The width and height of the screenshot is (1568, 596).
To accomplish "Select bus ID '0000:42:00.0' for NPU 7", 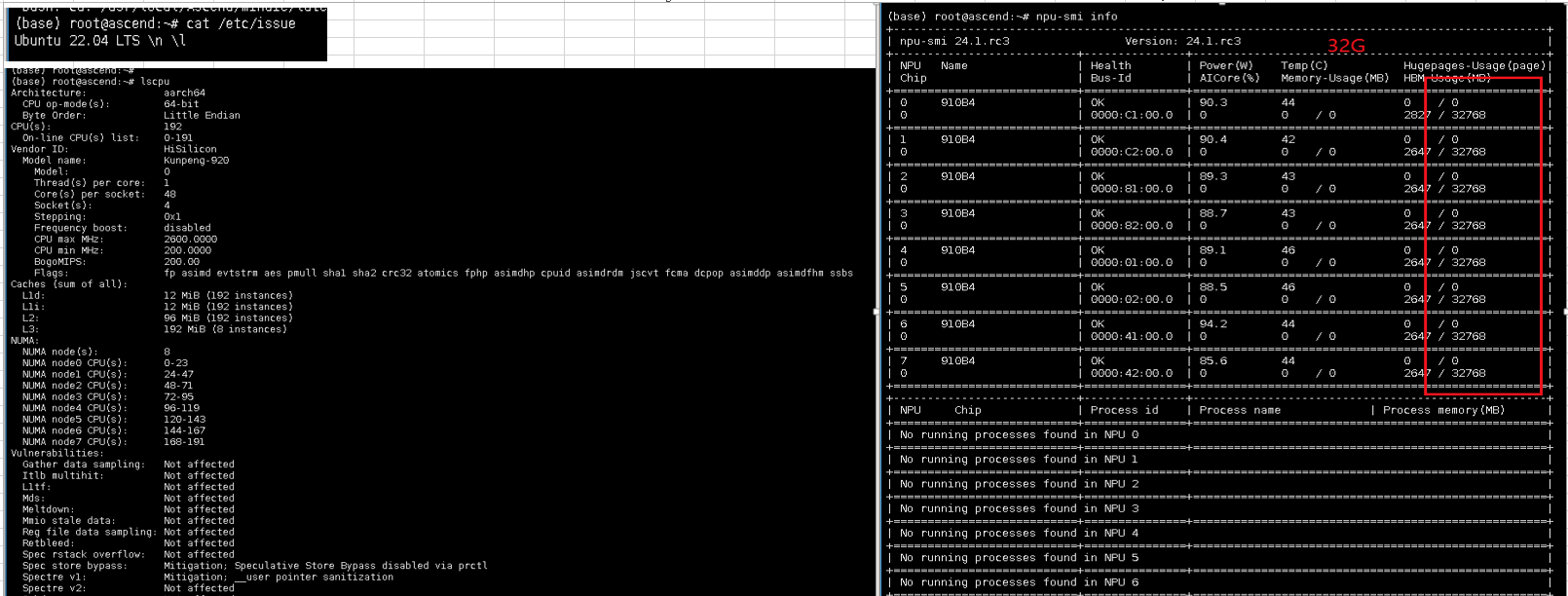I will coord(1132,373).
